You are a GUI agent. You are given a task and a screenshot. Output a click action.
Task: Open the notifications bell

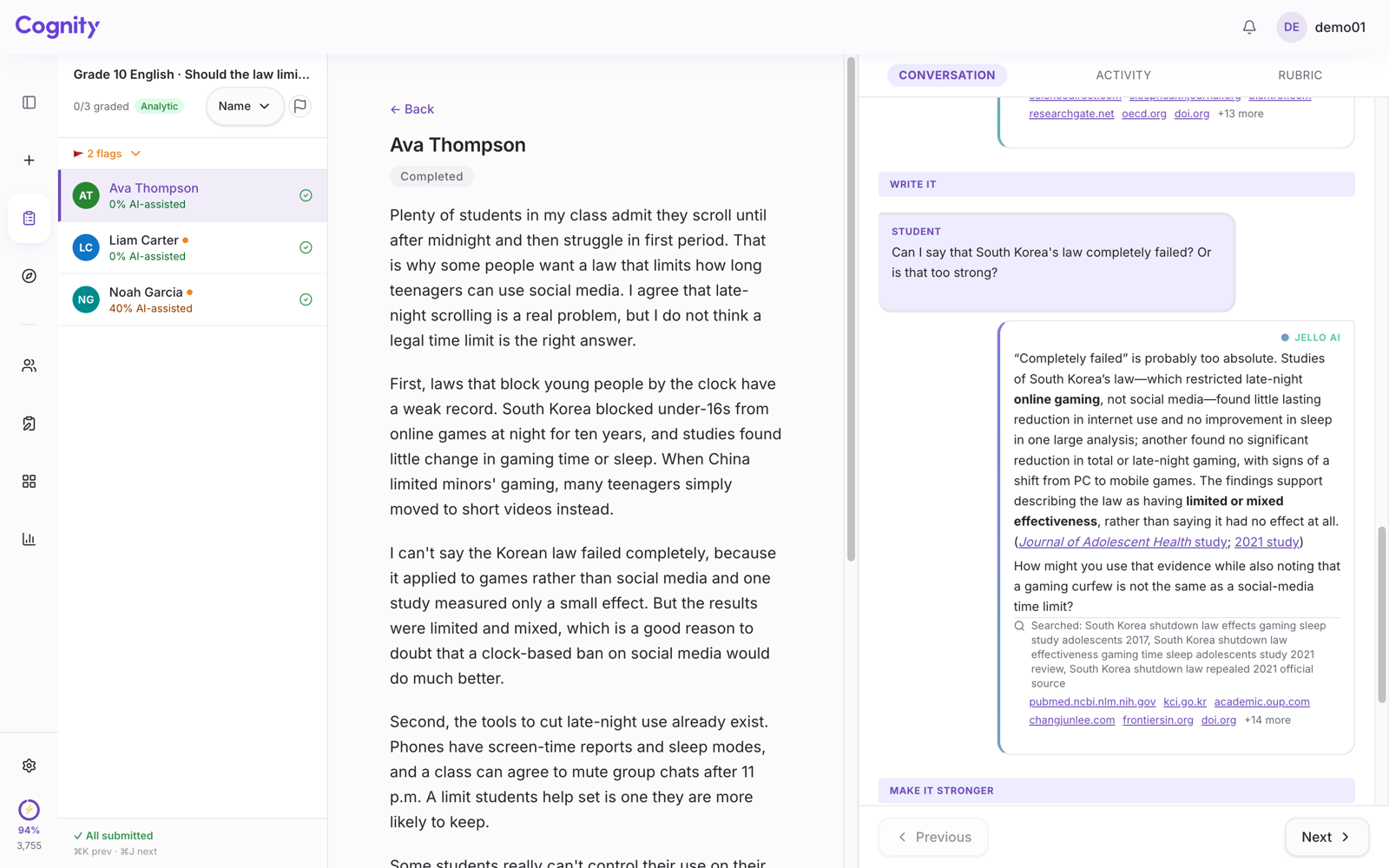pyautogui.click(x=1249, y=27)
